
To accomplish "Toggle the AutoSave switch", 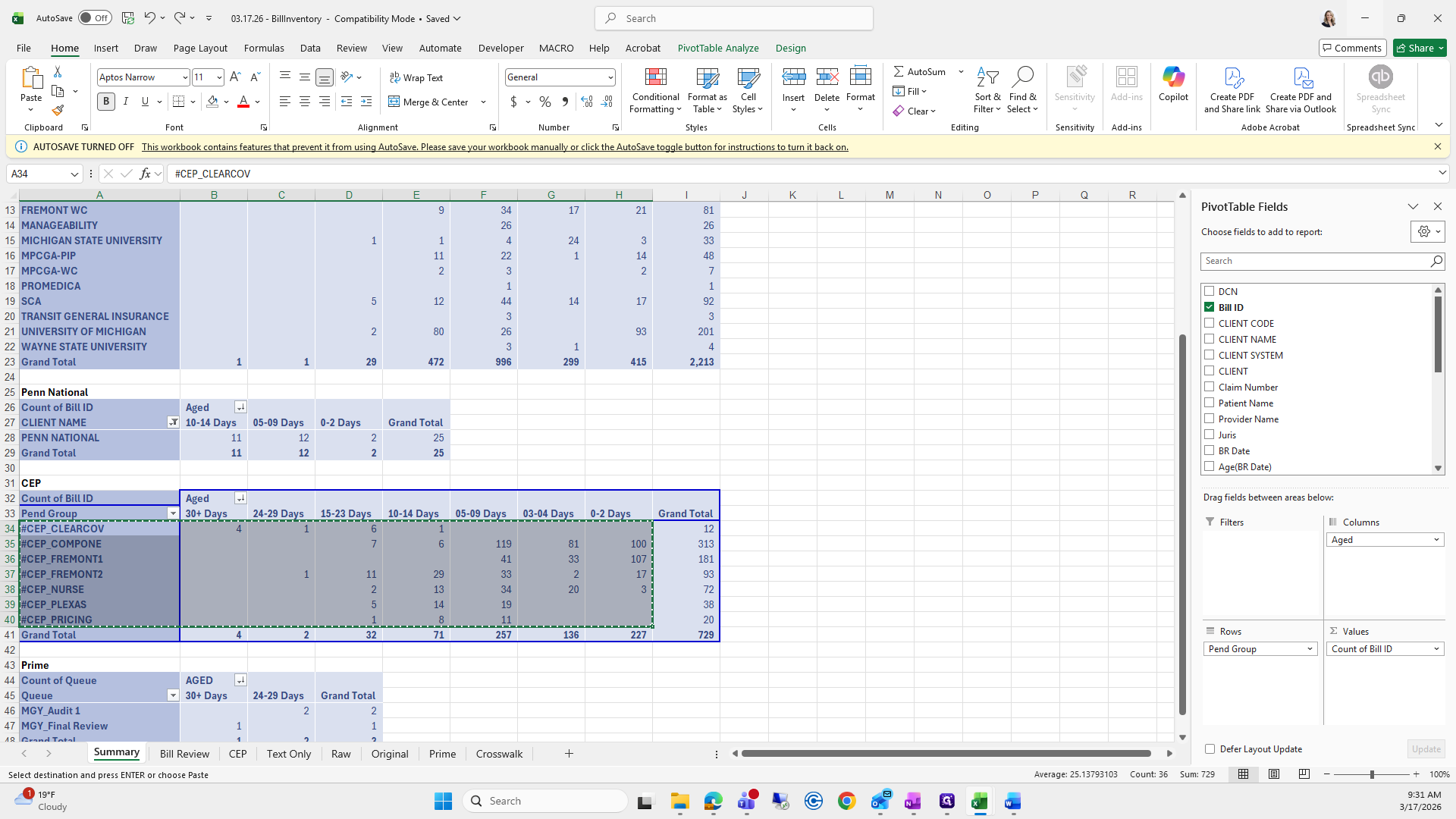I will (x=95, y=18).
